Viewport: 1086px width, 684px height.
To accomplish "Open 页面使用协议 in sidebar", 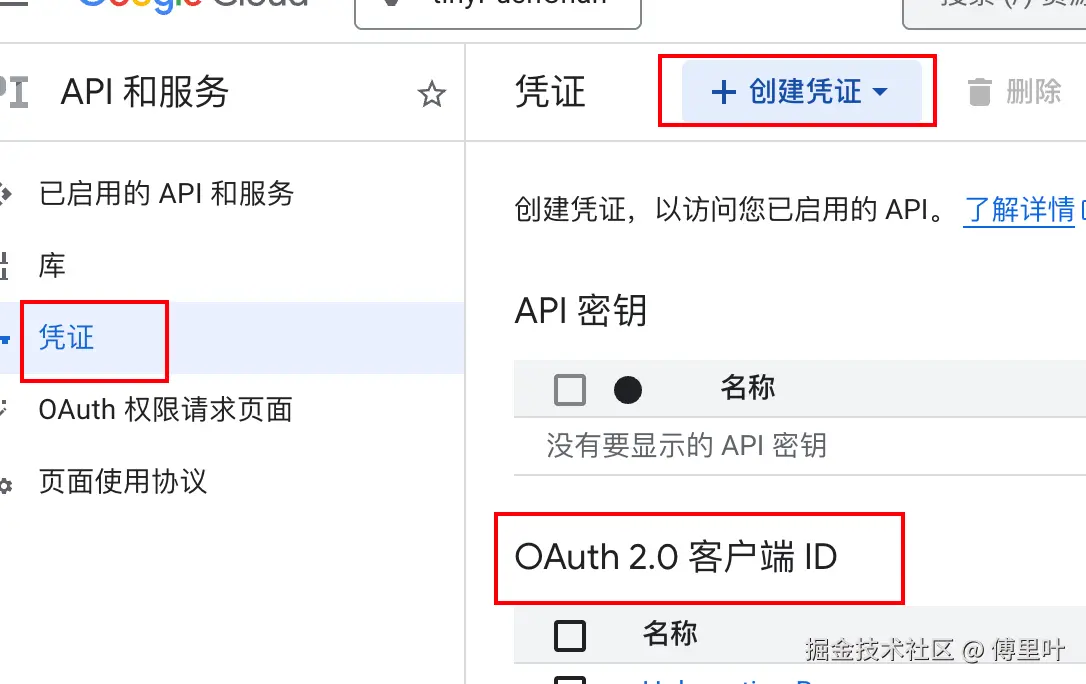I will point(123,482).
